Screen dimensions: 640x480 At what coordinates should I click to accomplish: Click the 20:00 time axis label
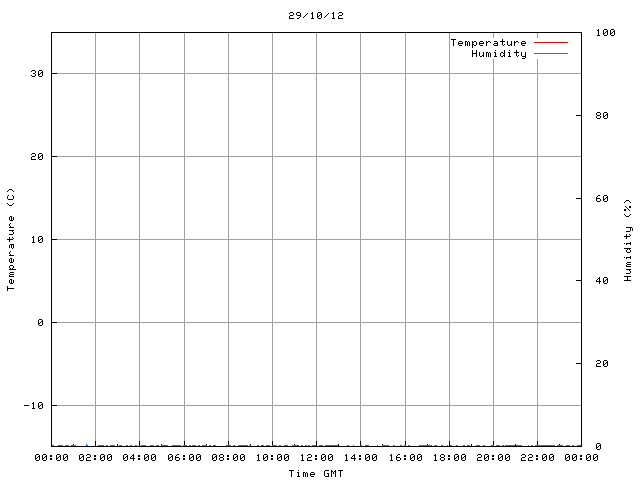[x=493, y=458]
